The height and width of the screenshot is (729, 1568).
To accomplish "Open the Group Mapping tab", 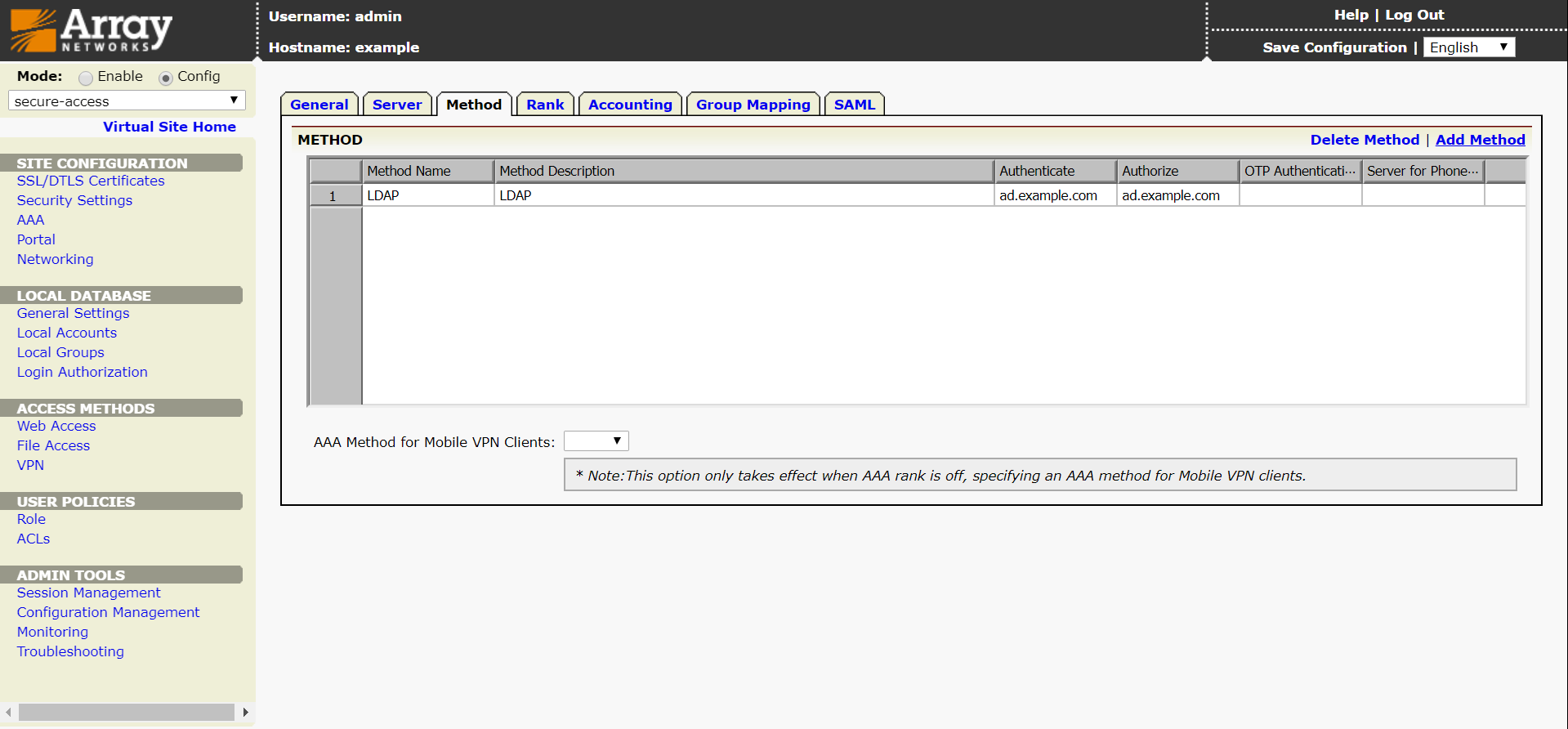I will click(753, 105).
